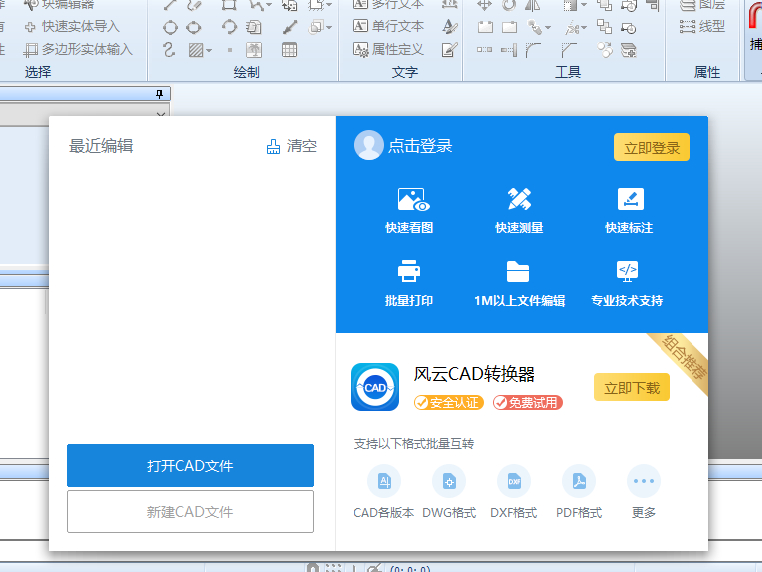The width and height of the screenshot is (762, 572).
Task: Select the arc draw tool
Action: tap(229, 27)
